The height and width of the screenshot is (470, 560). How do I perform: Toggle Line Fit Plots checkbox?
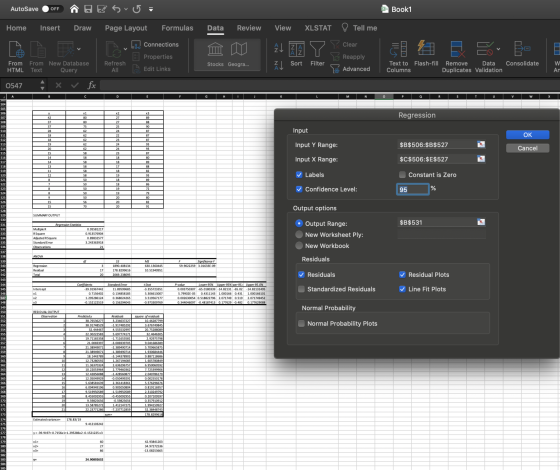tap(402, 289)
